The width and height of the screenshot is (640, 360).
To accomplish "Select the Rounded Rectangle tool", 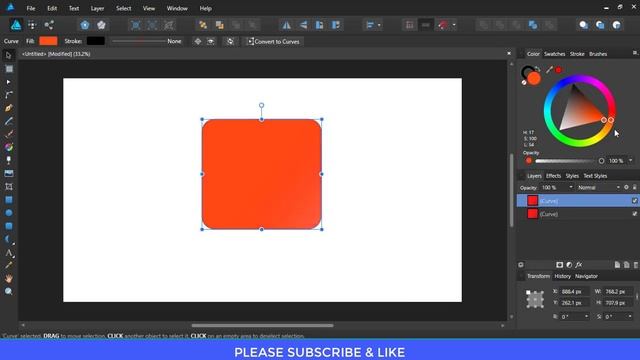I will tap(9, 226).
